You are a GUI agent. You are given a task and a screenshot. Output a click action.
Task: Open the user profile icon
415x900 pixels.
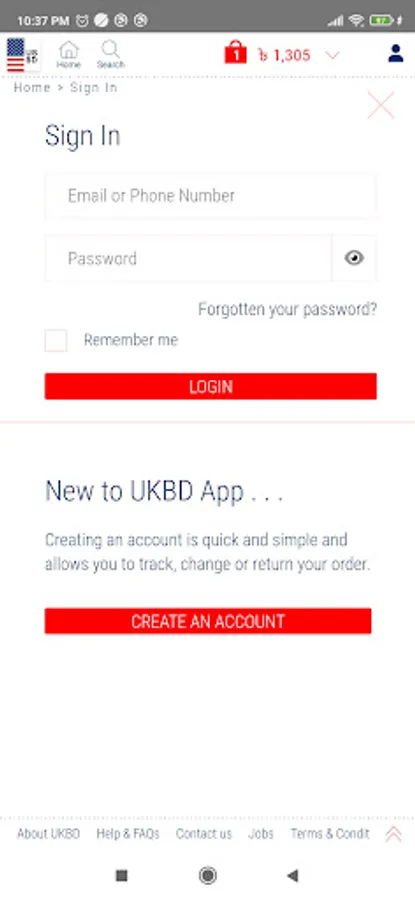tap(395, 53)
